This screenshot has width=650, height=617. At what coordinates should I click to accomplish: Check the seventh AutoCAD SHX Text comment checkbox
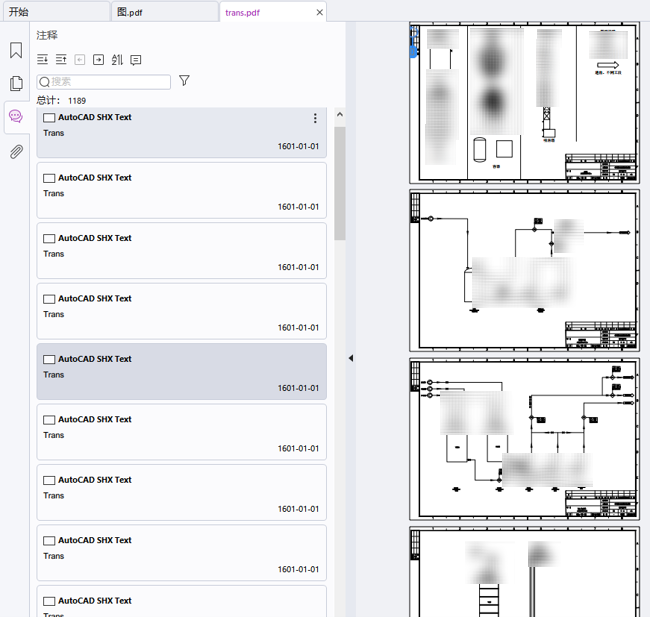(x=49, y=480)
